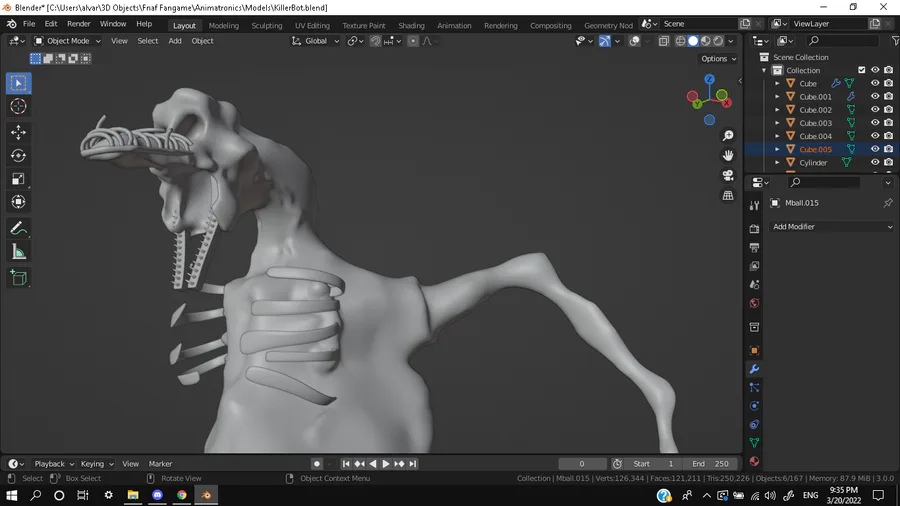
Task: Activate the 3D Cursor tool
Action: (x=18, y=106)
